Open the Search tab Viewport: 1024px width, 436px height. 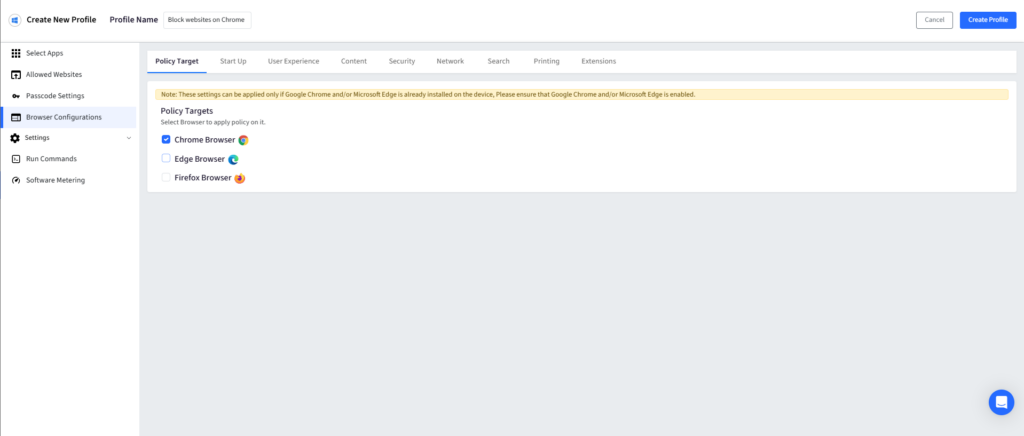[498, 61]
